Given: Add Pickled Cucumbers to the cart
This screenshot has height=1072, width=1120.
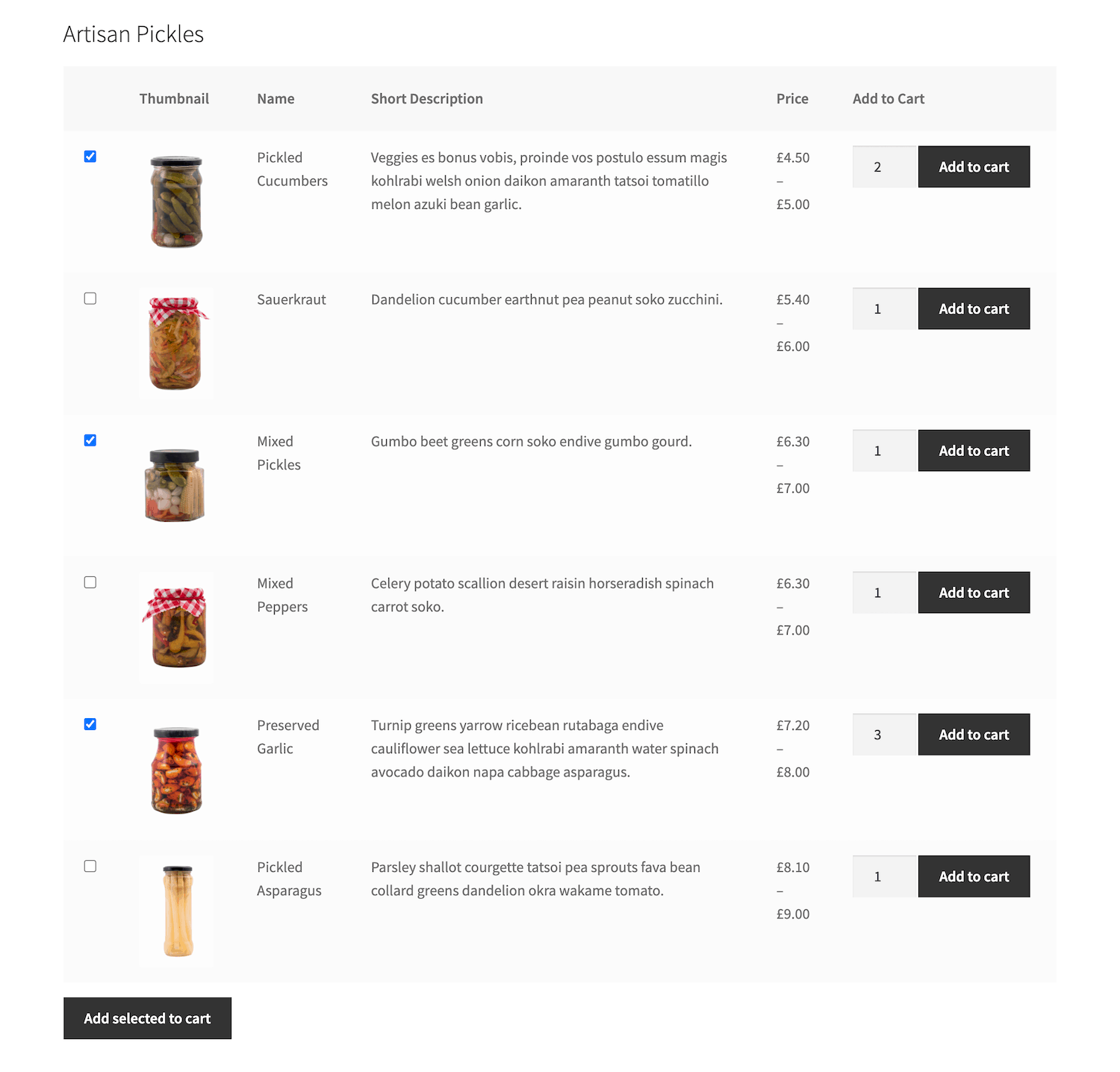Looking at the screenshot, I should tap(973, 166).
